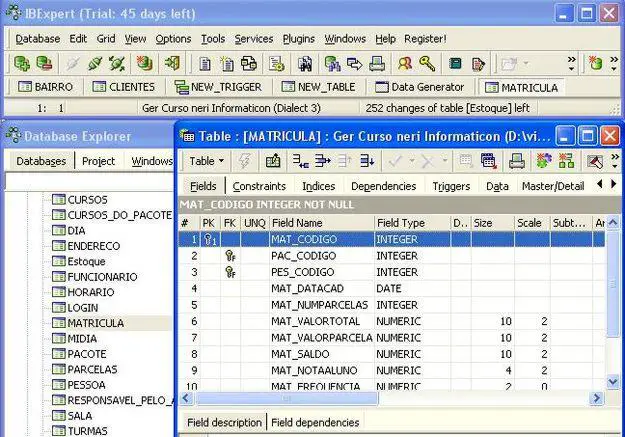This screenshot has height=437, width=625.
Task: Click the left arrow to scroll table tabs
Action: click(600, 184)
